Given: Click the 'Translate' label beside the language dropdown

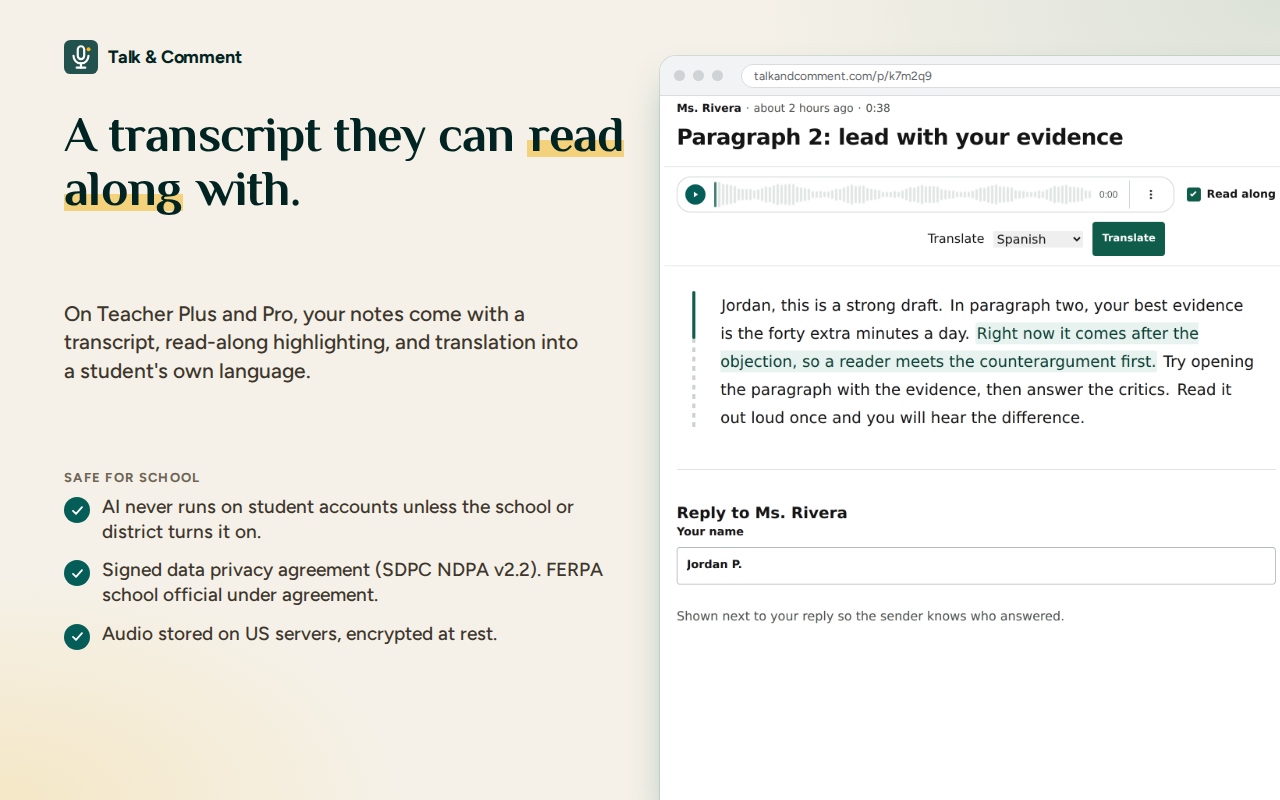Looking at the screenshot, I should click(x=956, y=239).
